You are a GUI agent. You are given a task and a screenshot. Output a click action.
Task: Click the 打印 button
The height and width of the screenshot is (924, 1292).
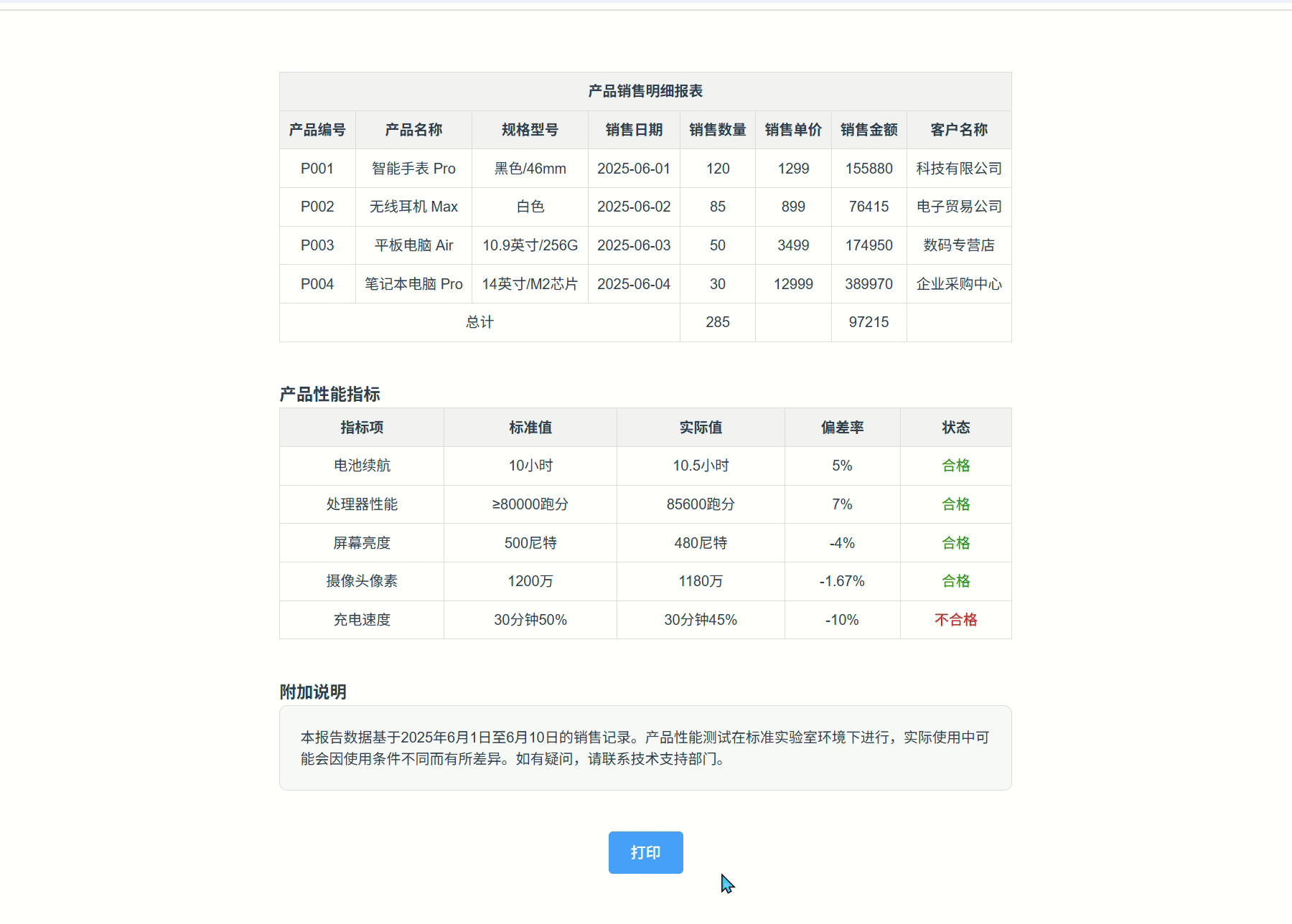[x=645, y=852]
